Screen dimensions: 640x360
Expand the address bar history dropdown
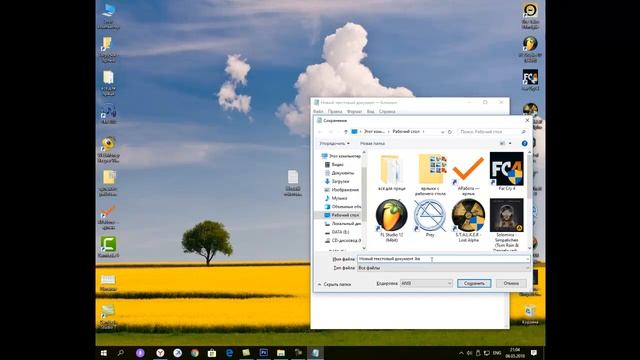coord(442,132)
